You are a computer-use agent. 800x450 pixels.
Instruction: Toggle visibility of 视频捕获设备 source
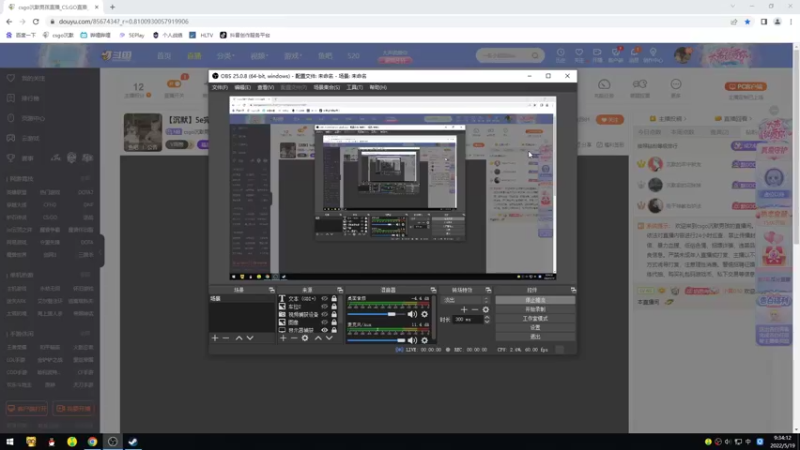click(x=324, y=314)
